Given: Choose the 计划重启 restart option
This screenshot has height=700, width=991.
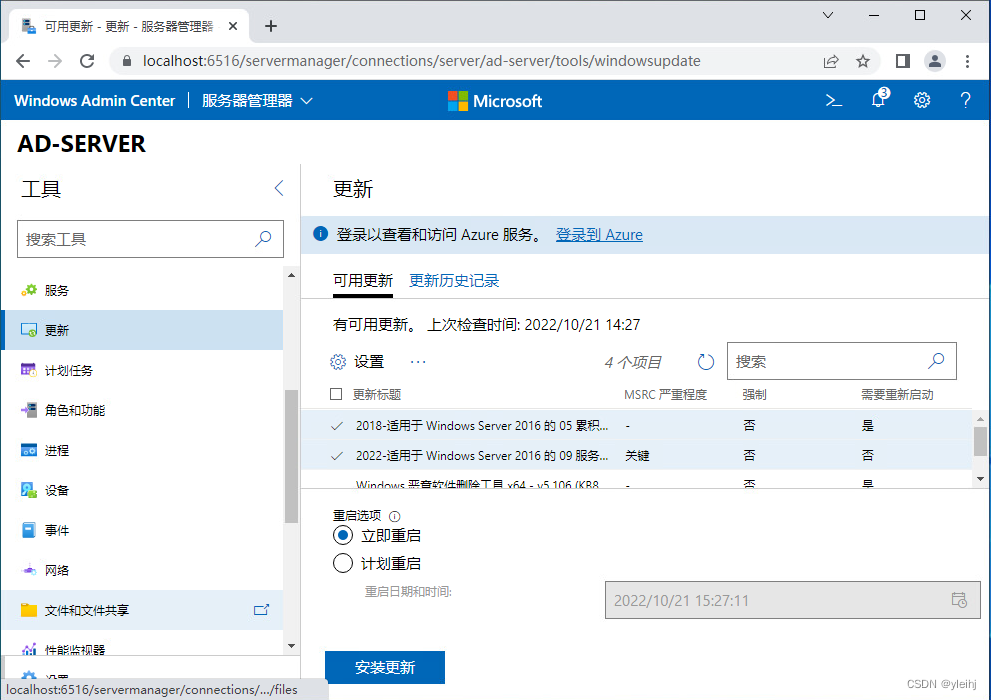Looking at the screenshot, I should (x=343, y=563).
